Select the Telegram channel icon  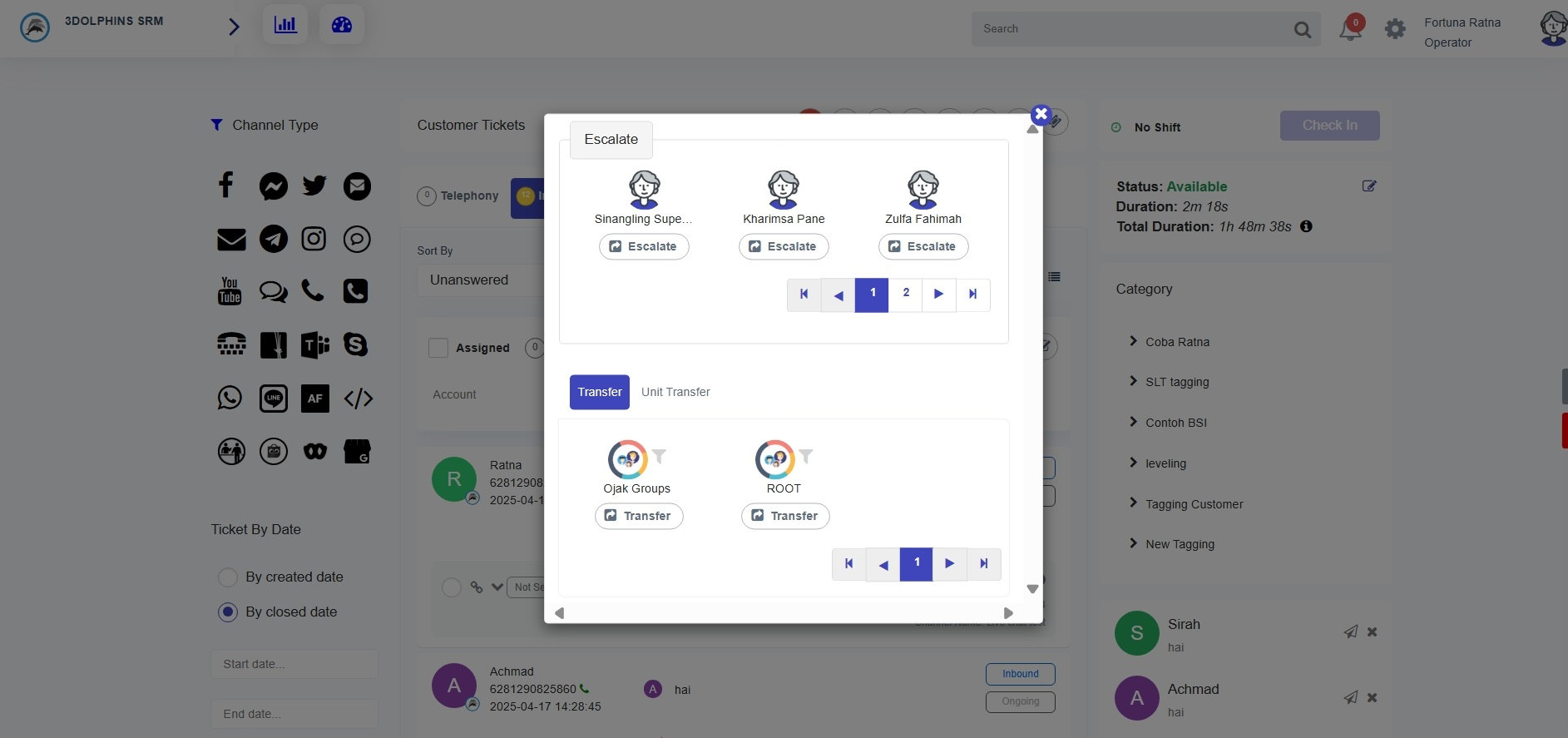click(x=274, y=240)
